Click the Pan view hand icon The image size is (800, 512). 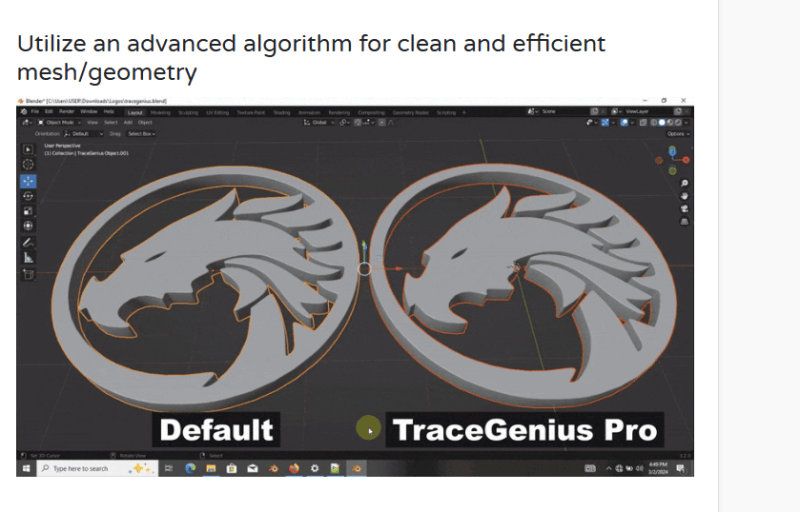click(684, 196)
